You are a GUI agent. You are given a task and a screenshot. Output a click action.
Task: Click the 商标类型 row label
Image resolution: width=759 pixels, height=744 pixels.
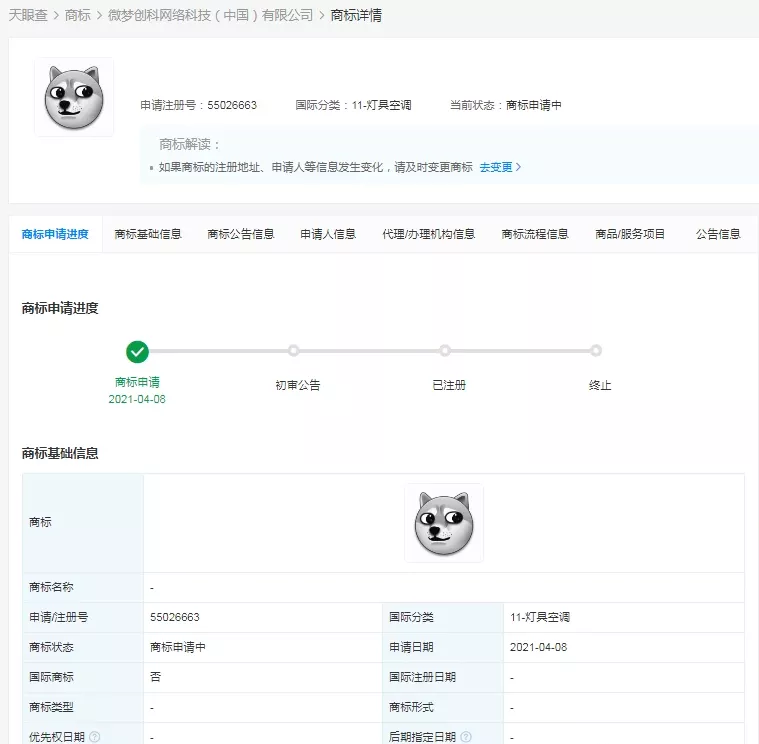point(51,707)
